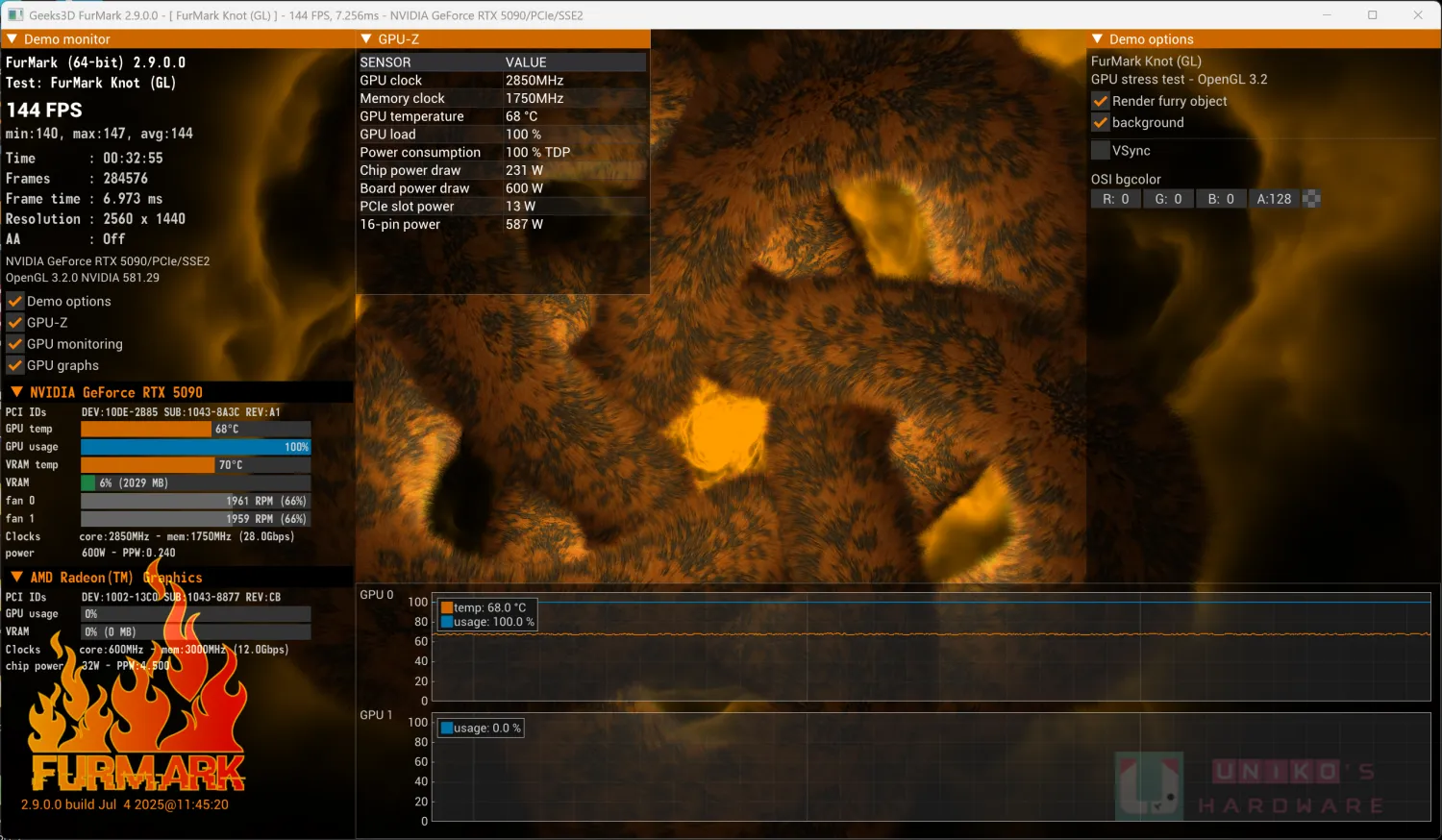Turn off the GPU graphs checkbox
The image size is (1442, 840).
(15, 365)
